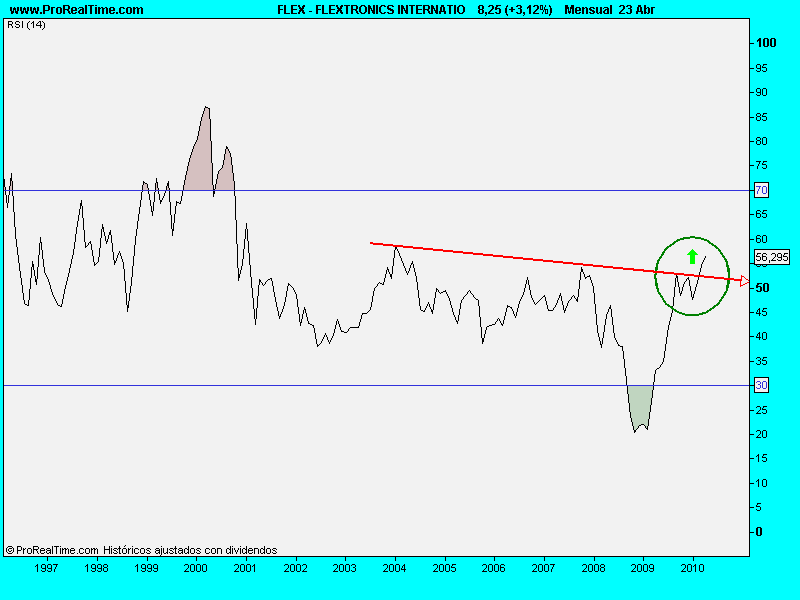Click the www.ProRealTime.com header link
The image size is (800, 600).
pos(77,10)
